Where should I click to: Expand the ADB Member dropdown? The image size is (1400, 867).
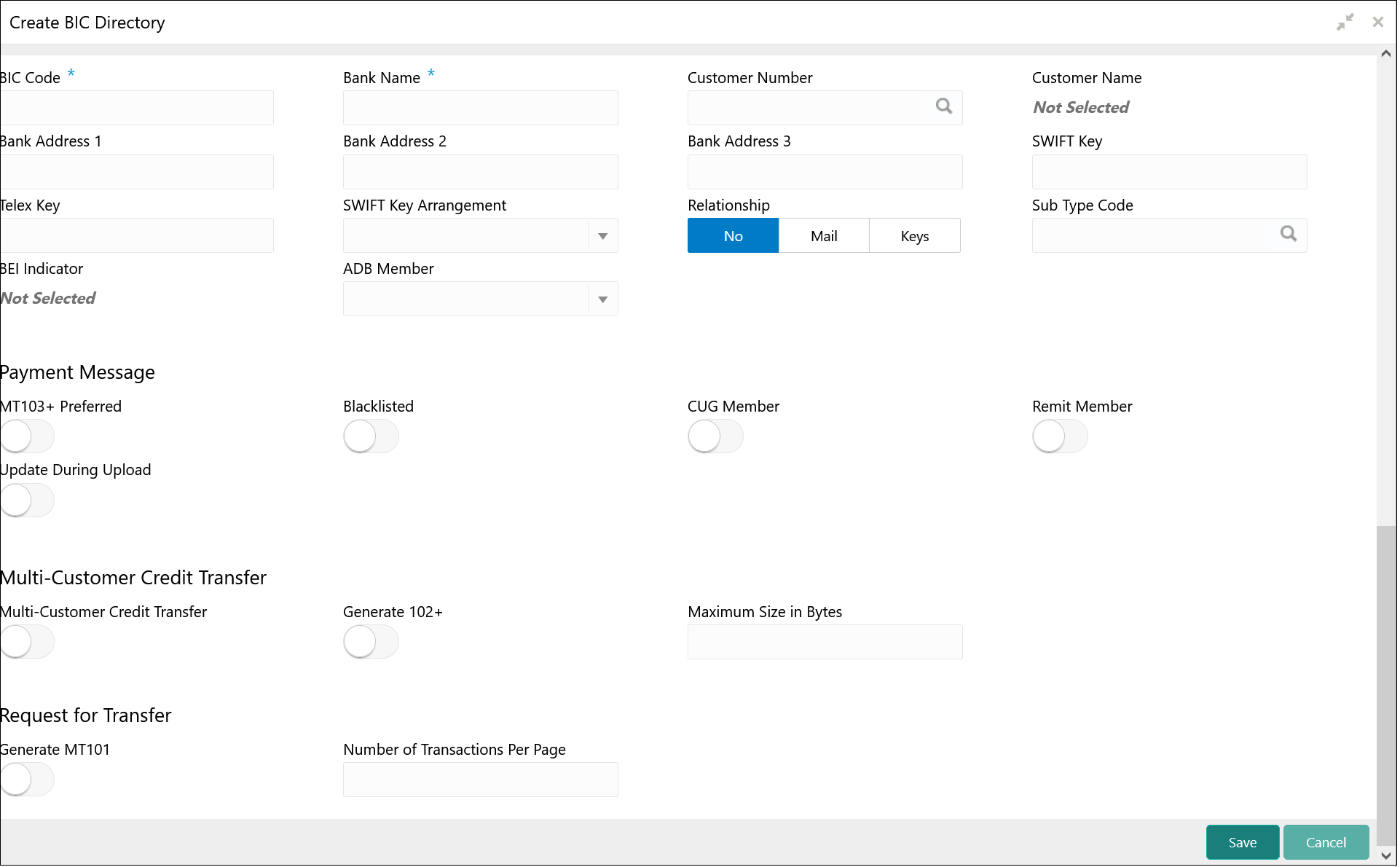602,299
